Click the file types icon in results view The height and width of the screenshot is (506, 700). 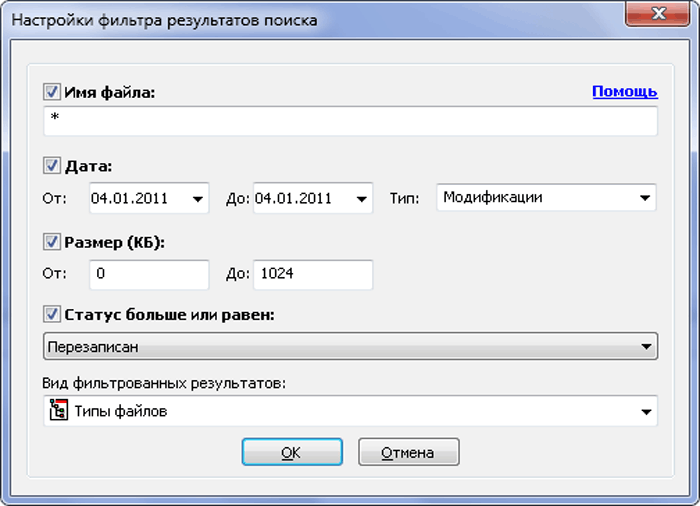58,411
